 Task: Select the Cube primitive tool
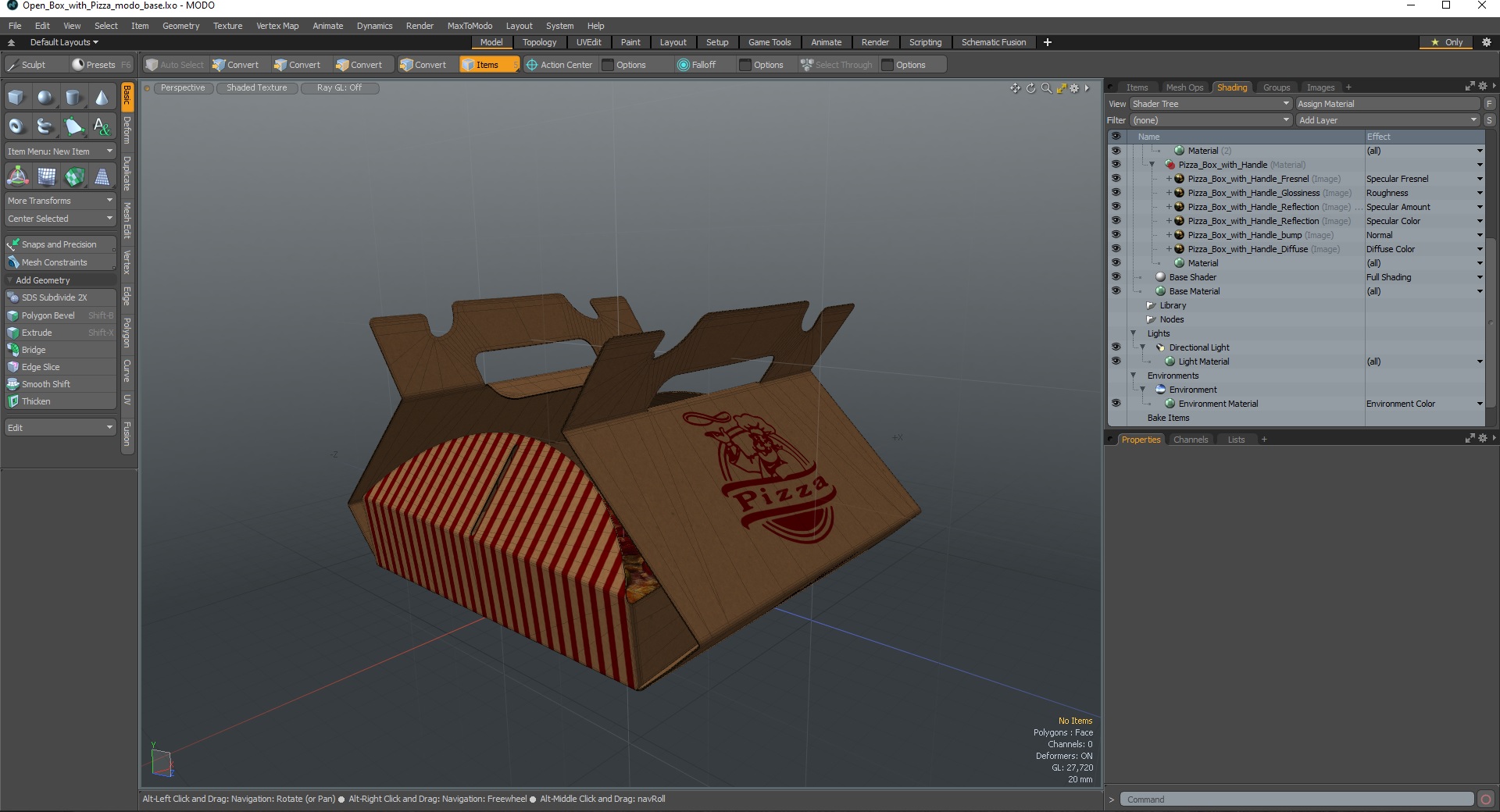pos(17,98)
